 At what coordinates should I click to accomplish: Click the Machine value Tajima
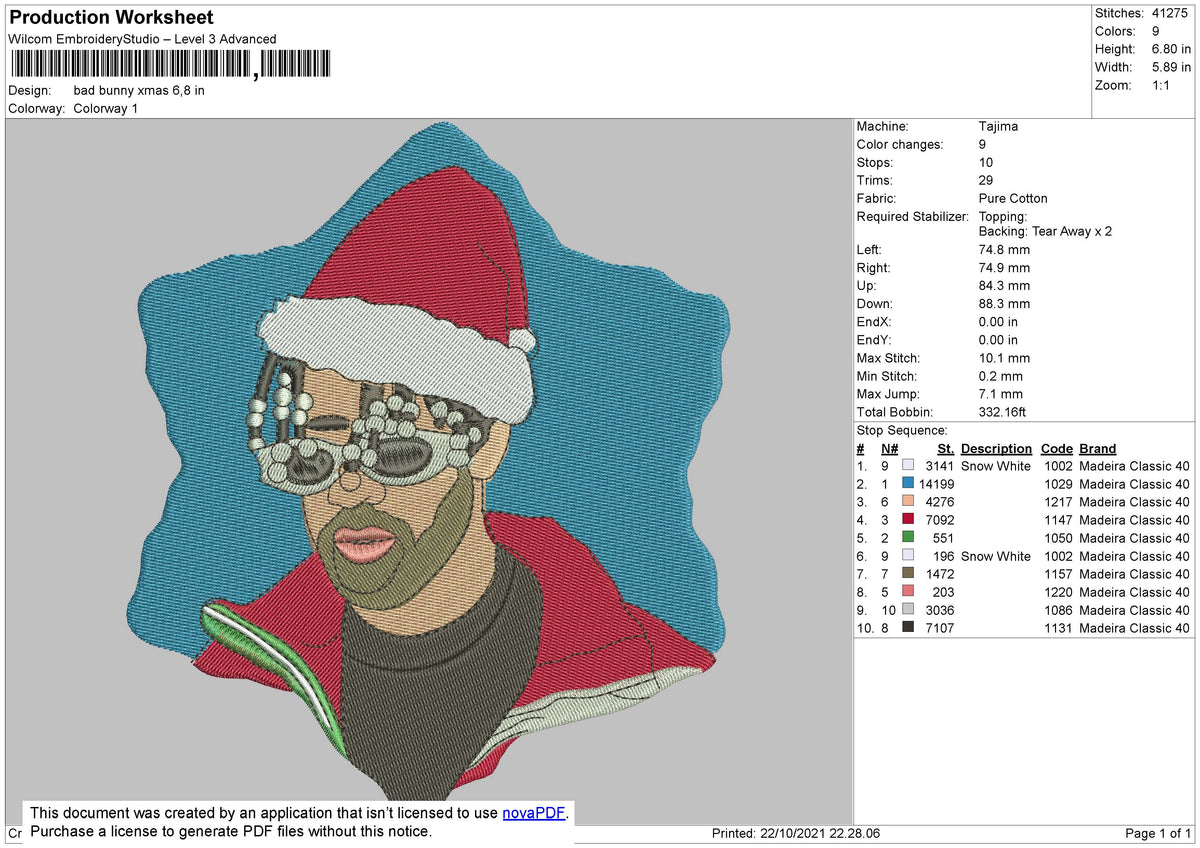[x=998, y=127]
